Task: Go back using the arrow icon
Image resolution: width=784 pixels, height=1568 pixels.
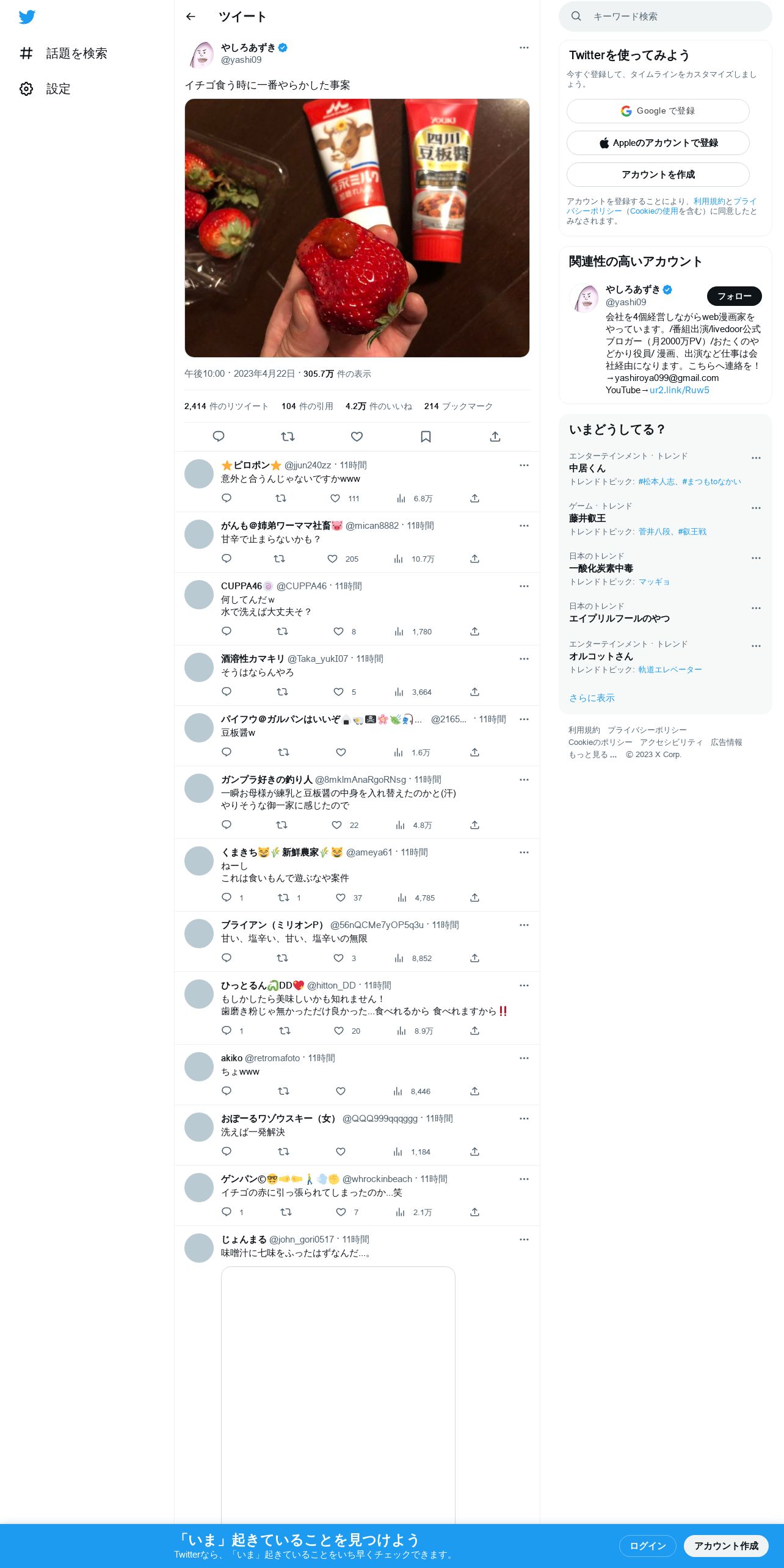Action: point(191,16)
